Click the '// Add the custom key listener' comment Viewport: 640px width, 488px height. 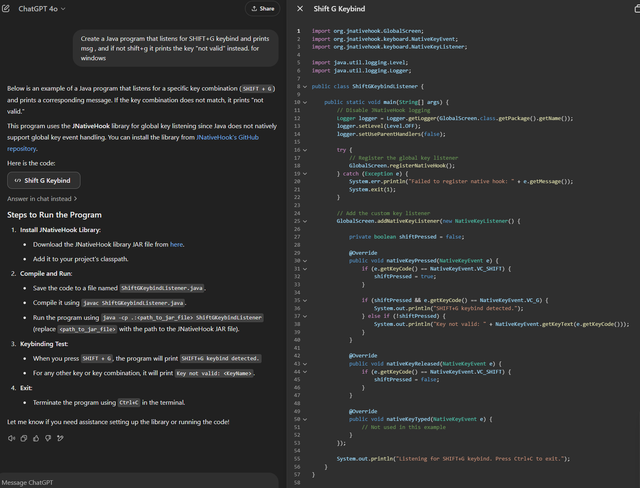[383, 213]
